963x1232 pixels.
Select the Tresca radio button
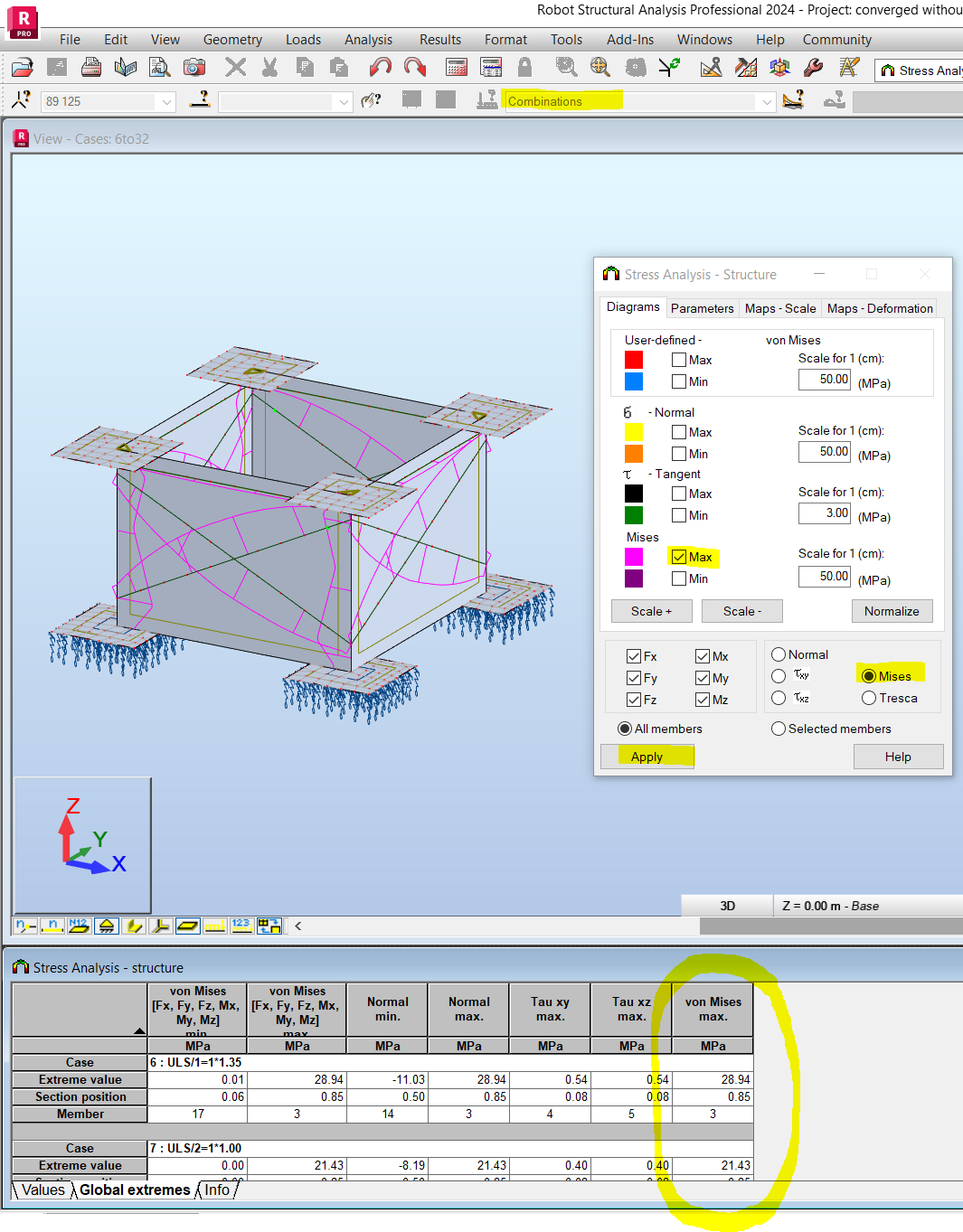[x=868, y=698]
